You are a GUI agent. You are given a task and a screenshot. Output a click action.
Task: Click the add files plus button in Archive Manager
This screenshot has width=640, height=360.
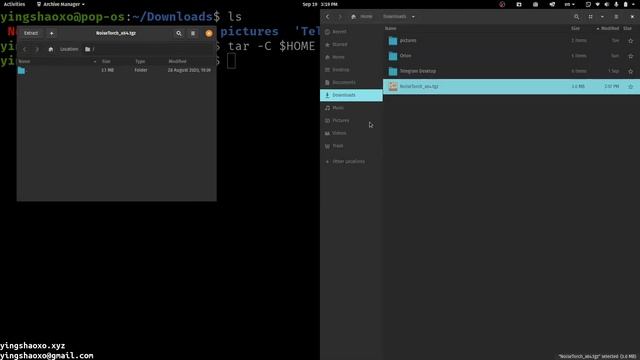(x=51, y=33)
